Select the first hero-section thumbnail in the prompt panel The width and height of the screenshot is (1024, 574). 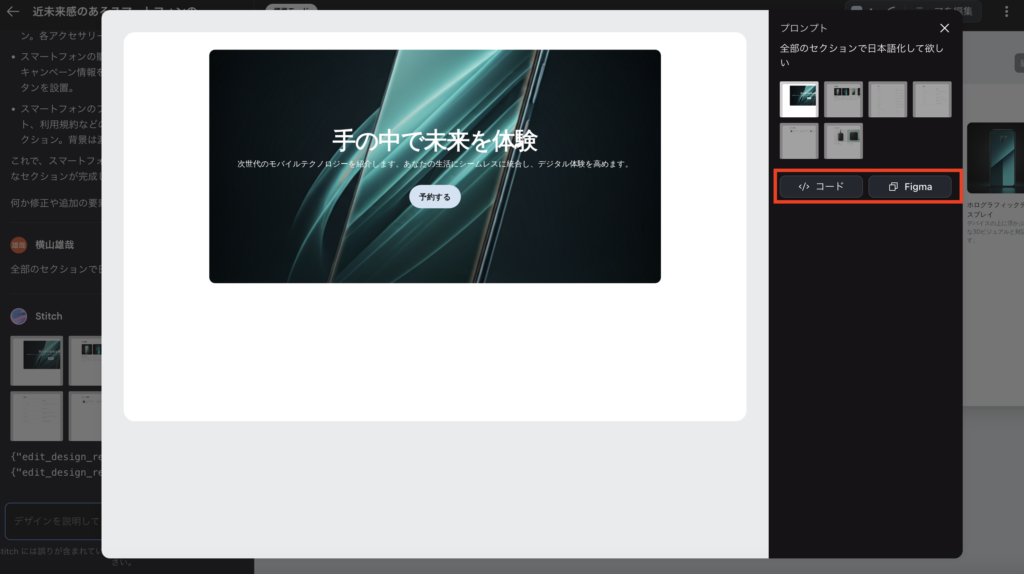tap(799, 99)
